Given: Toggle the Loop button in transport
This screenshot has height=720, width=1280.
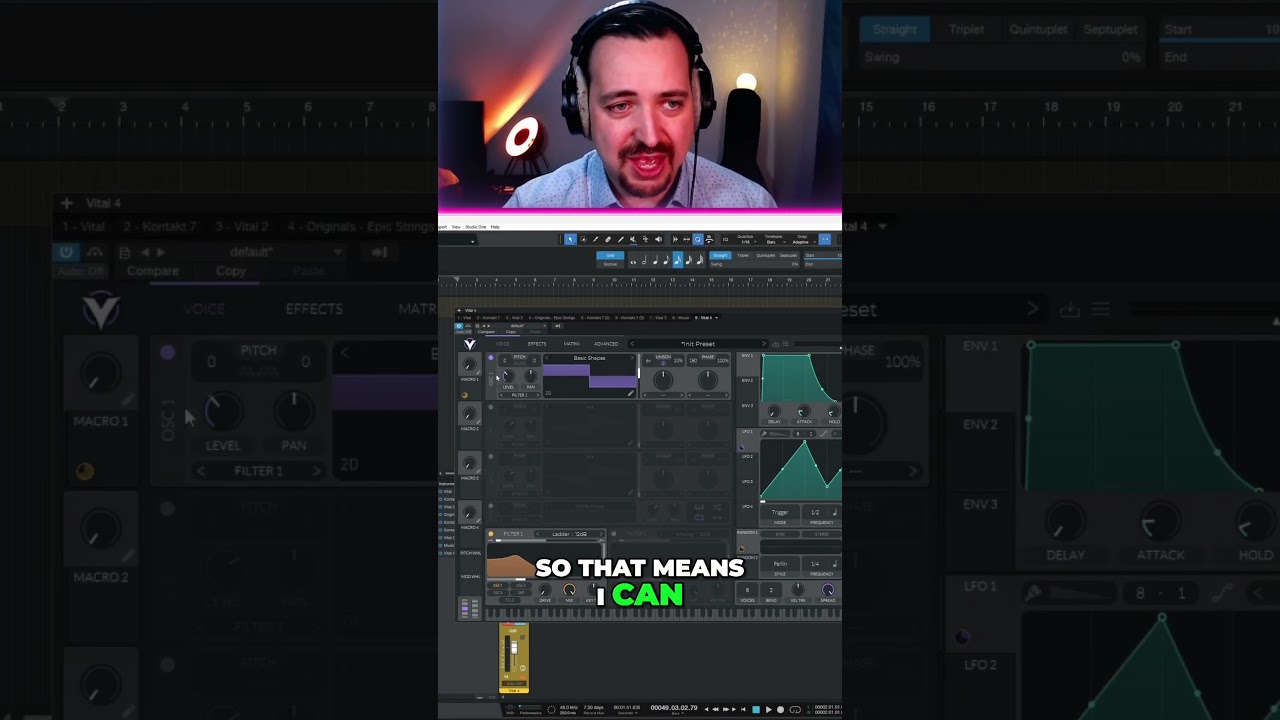Looking at the screenshot, I should (x=795, y=709).
